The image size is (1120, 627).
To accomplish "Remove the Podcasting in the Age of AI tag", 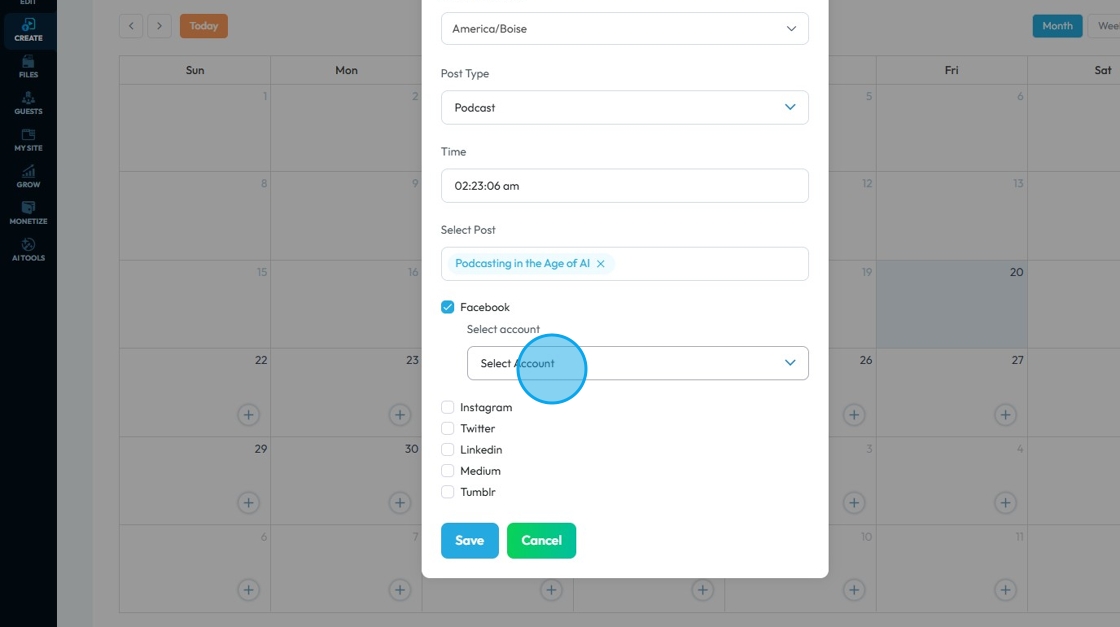I will tap(601, 264).
